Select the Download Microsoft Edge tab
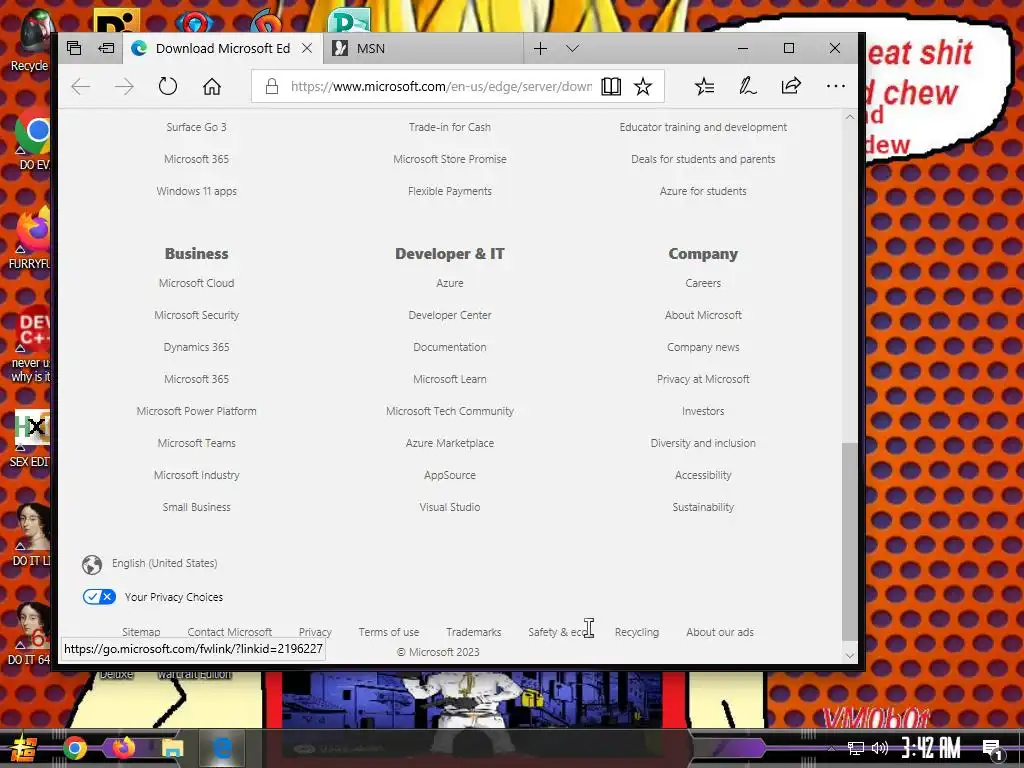This screenshot has width=1024, height=768. pyautogui.click(x=222, y=48)
